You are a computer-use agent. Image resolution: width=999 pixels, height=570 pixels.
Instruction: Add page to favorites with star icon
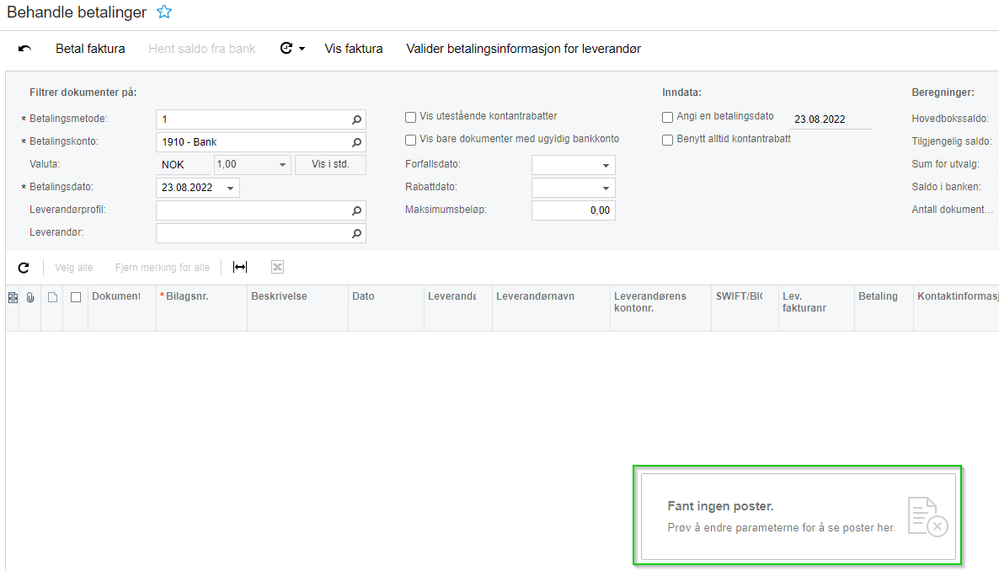[x=164, y=12]
